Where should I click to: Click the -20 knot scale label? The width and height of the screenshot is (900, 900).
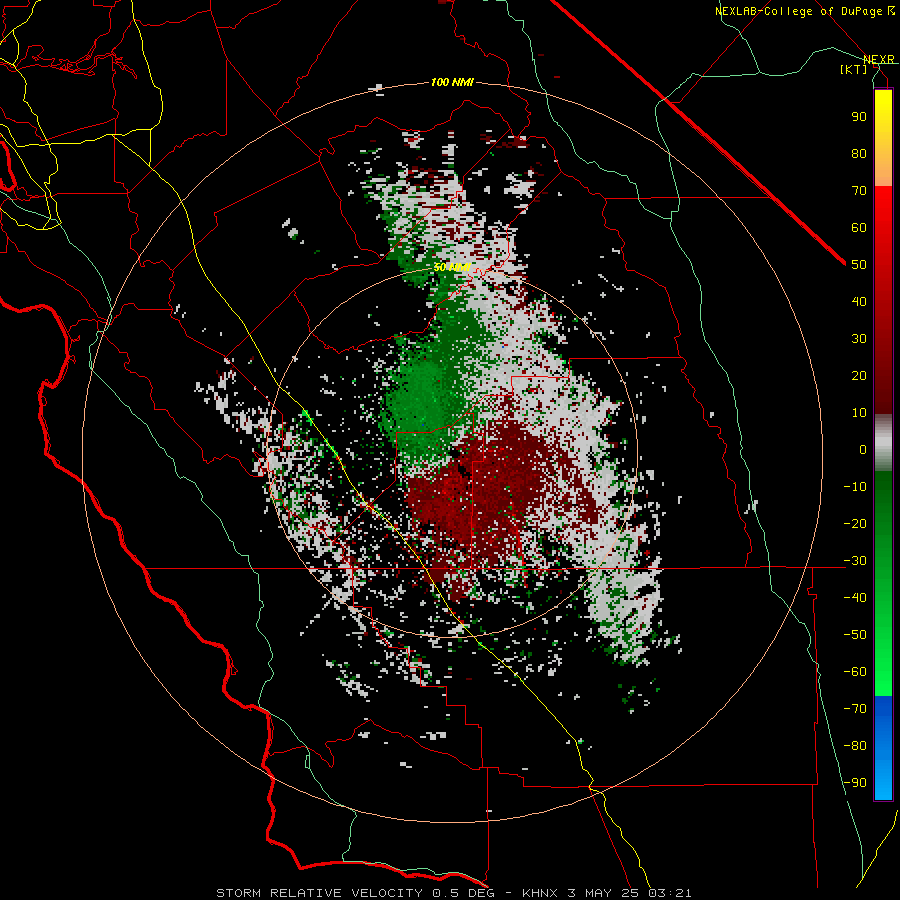(x=855, y=523)
